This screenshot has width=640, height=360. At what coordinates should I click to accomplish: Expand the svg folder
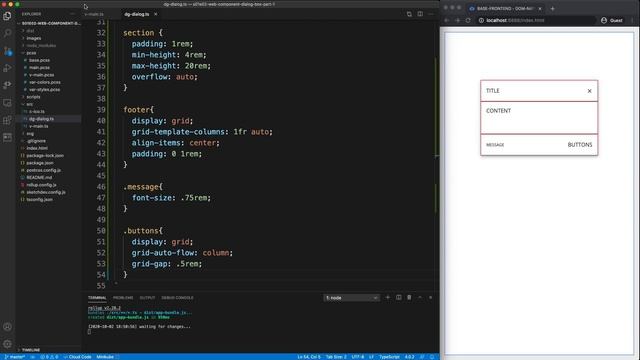30,133
